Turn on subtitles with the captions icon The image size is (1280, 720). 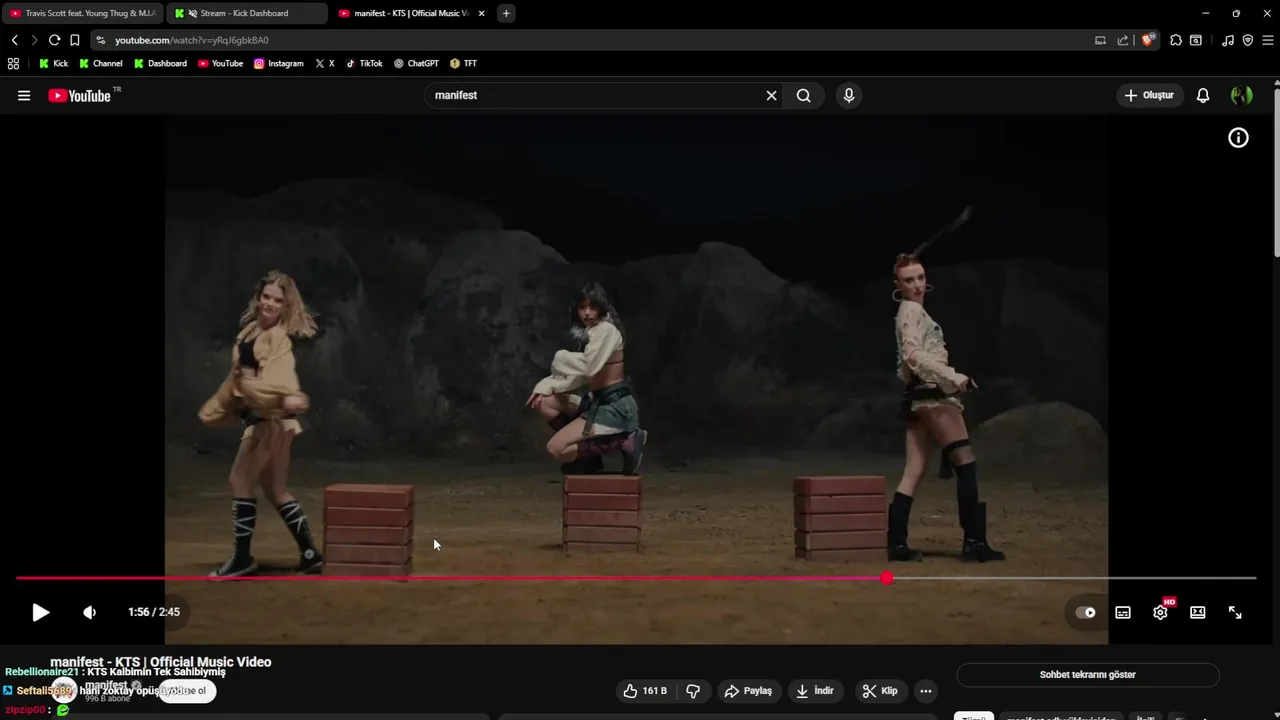[x=1123, y=612]
